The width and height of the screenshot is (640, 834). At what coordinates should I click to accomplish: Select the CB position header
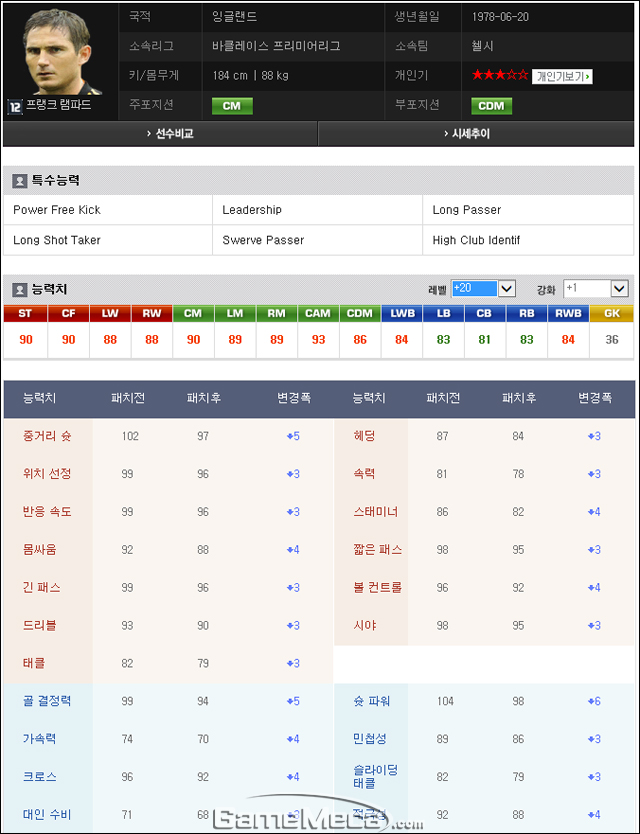tap(485, 313)
